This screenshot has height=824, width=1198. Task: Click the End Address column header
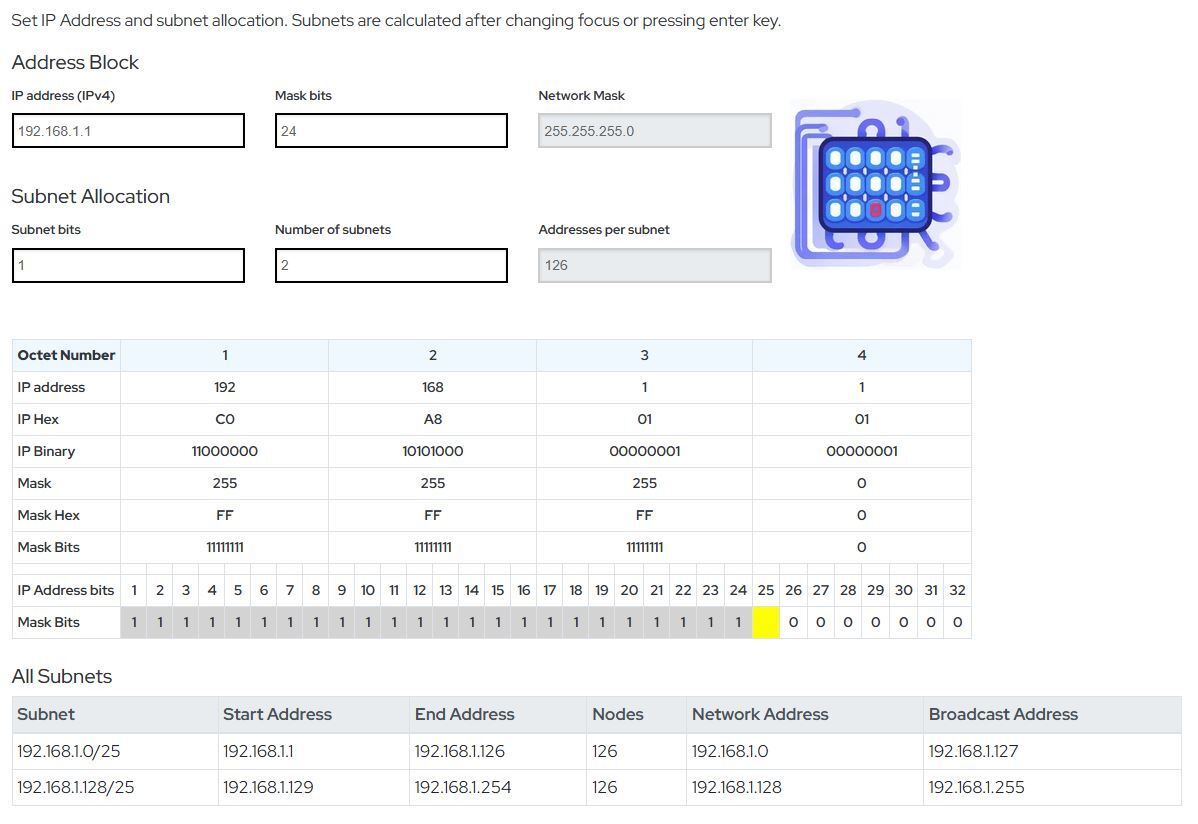(x=498, y=715)
